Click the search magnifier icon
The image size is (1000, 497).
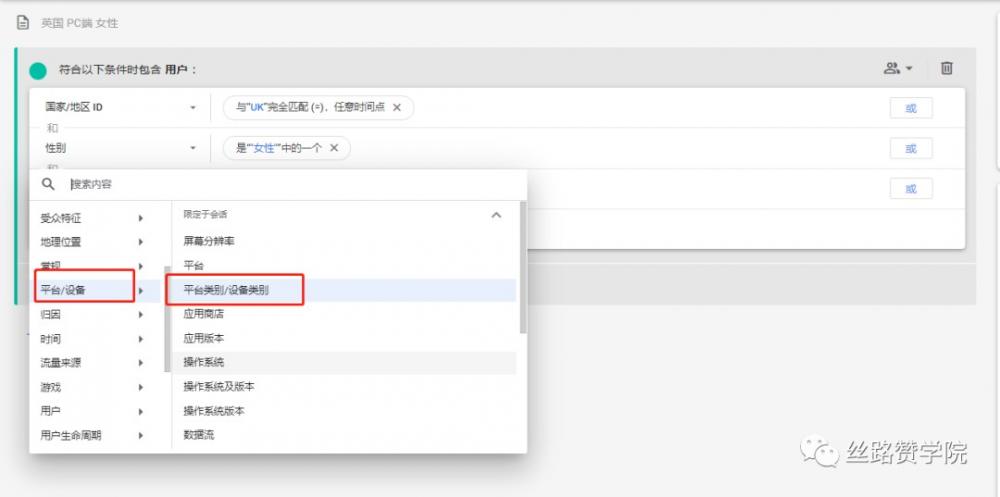click(x=48, y=184)
